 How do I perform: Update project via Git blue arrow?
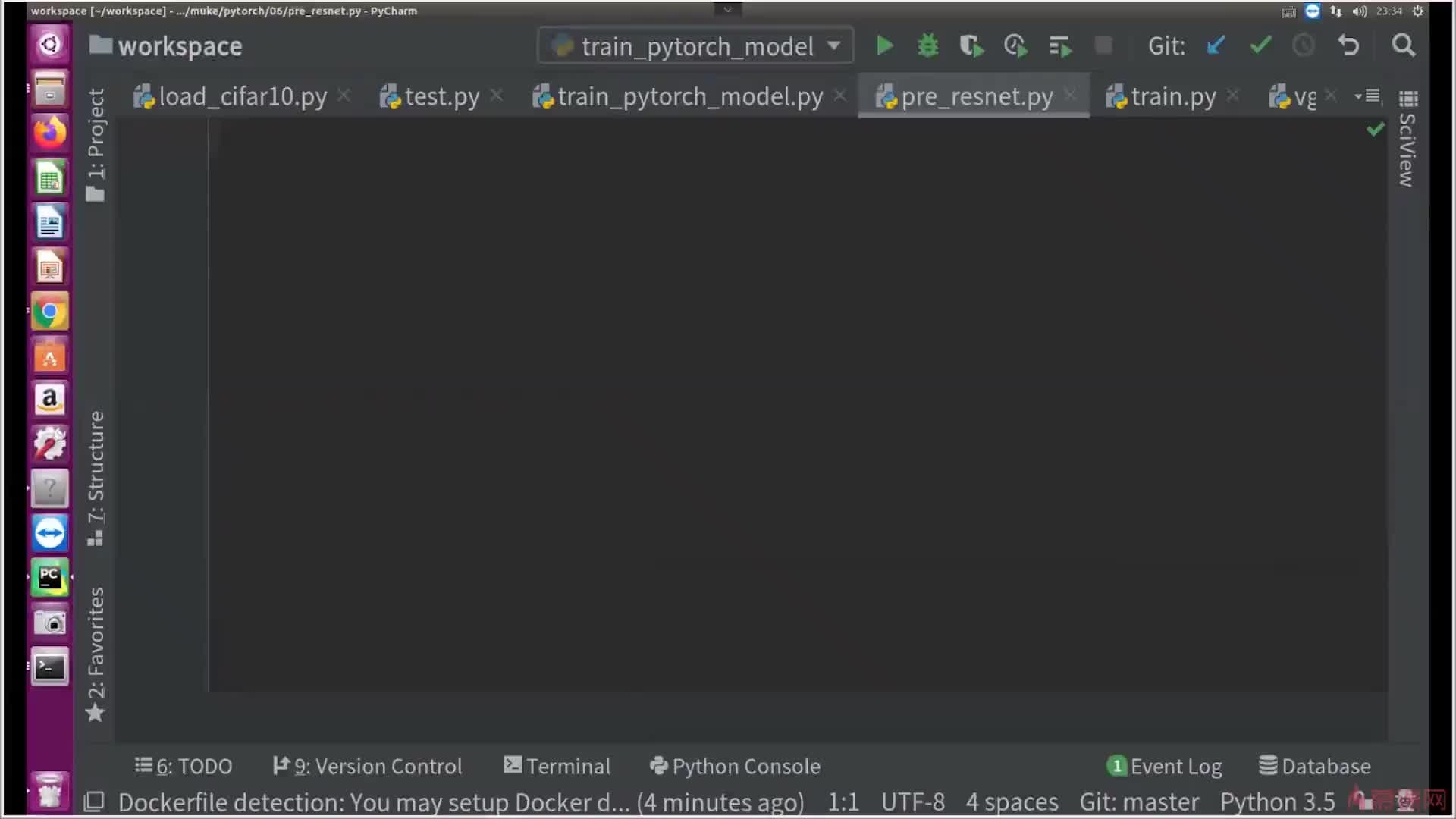[1216, 45]
